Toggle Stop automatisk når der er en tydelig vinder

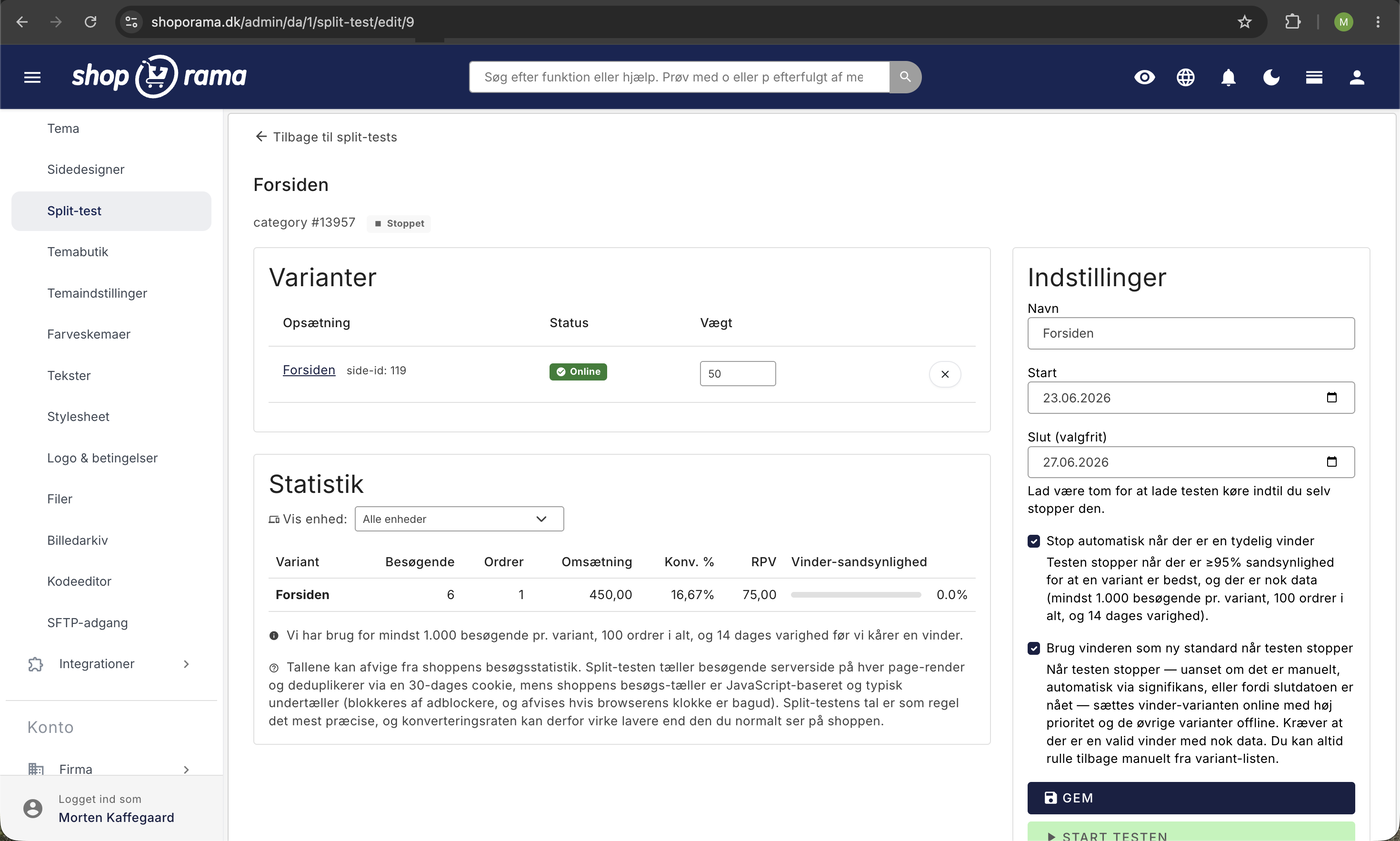point(1034,541)
